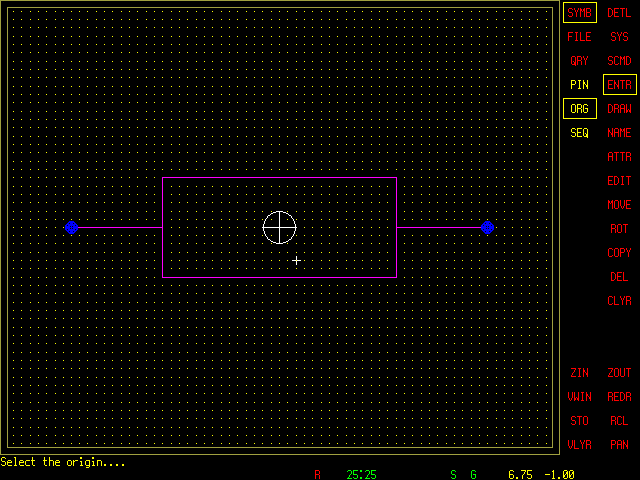Open the ATTR command
Image resolution: width=640 pixels, height=480 pixels.
(x=619, y=157)
